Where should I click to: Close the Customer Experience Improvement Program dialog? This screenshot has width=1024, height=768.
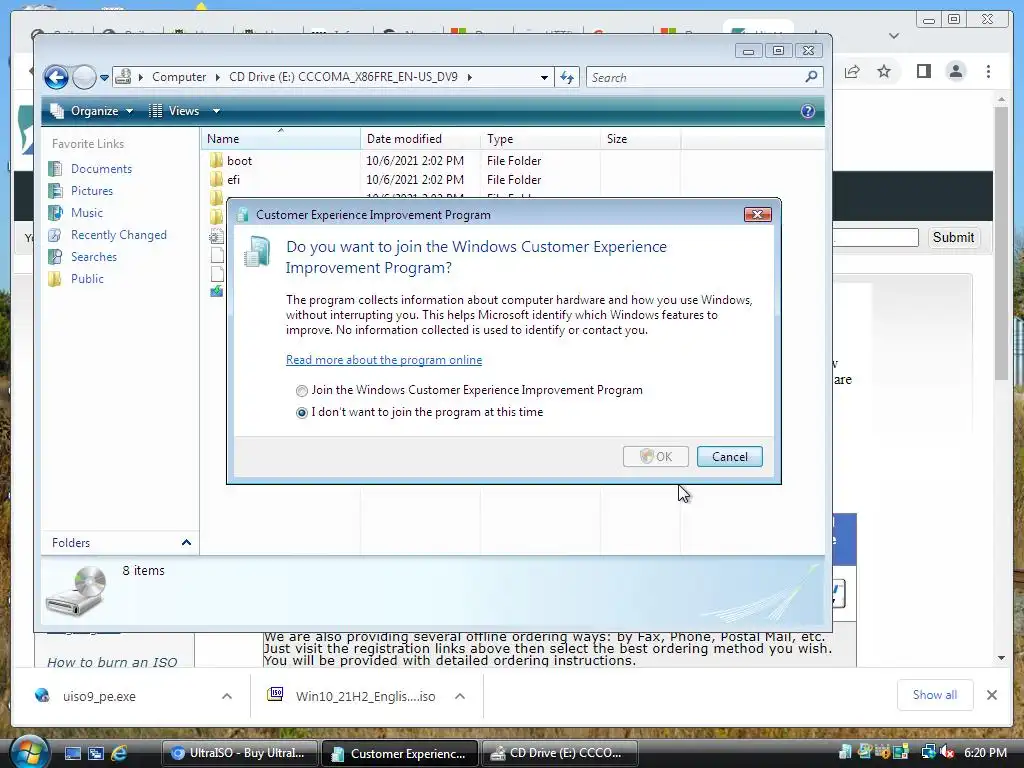758,215
